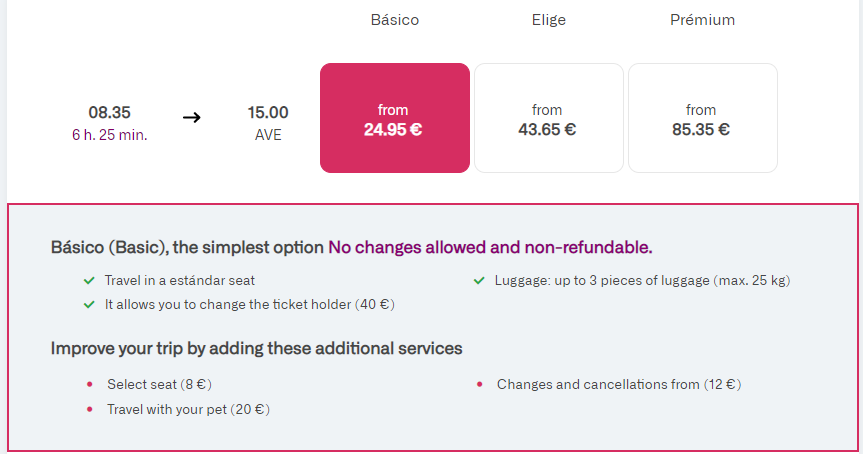Click the No changes allowed and non-refundable text
Image resolution: width=863 pixels, height=454 pixels.
tap(490, 246)
